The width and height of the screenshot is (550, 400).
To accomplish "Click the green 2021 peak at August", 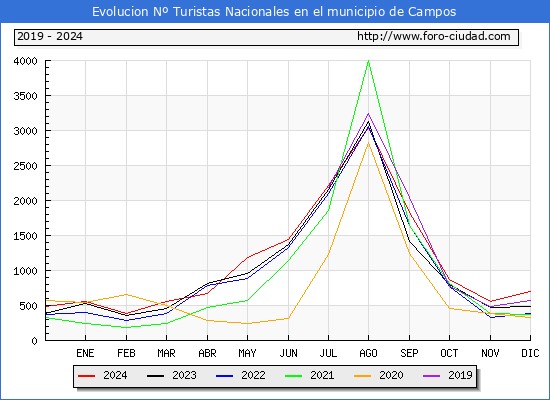I will 368,61.
